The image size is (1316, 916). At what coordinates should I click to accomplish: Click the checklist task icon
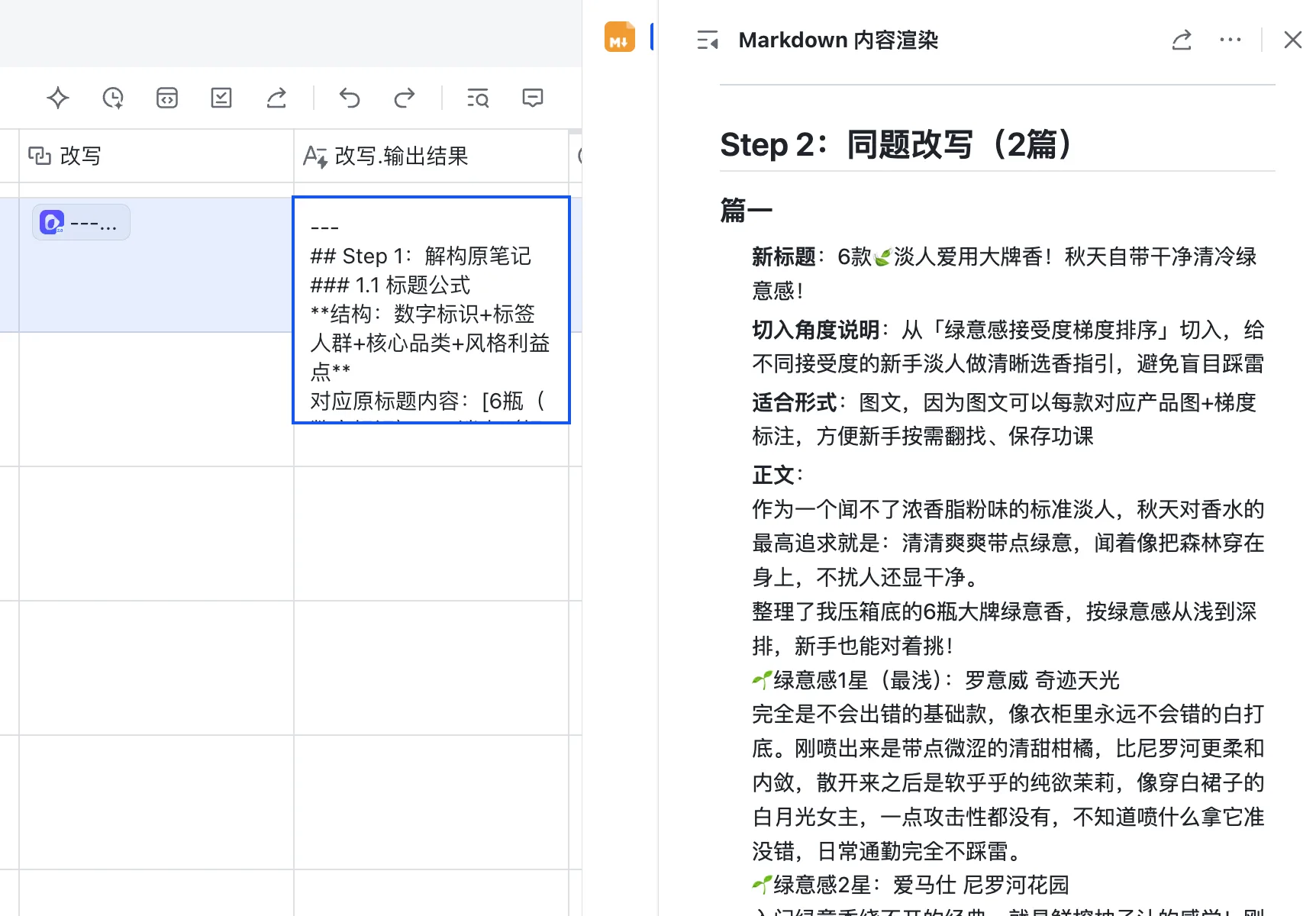pos(221,98)
